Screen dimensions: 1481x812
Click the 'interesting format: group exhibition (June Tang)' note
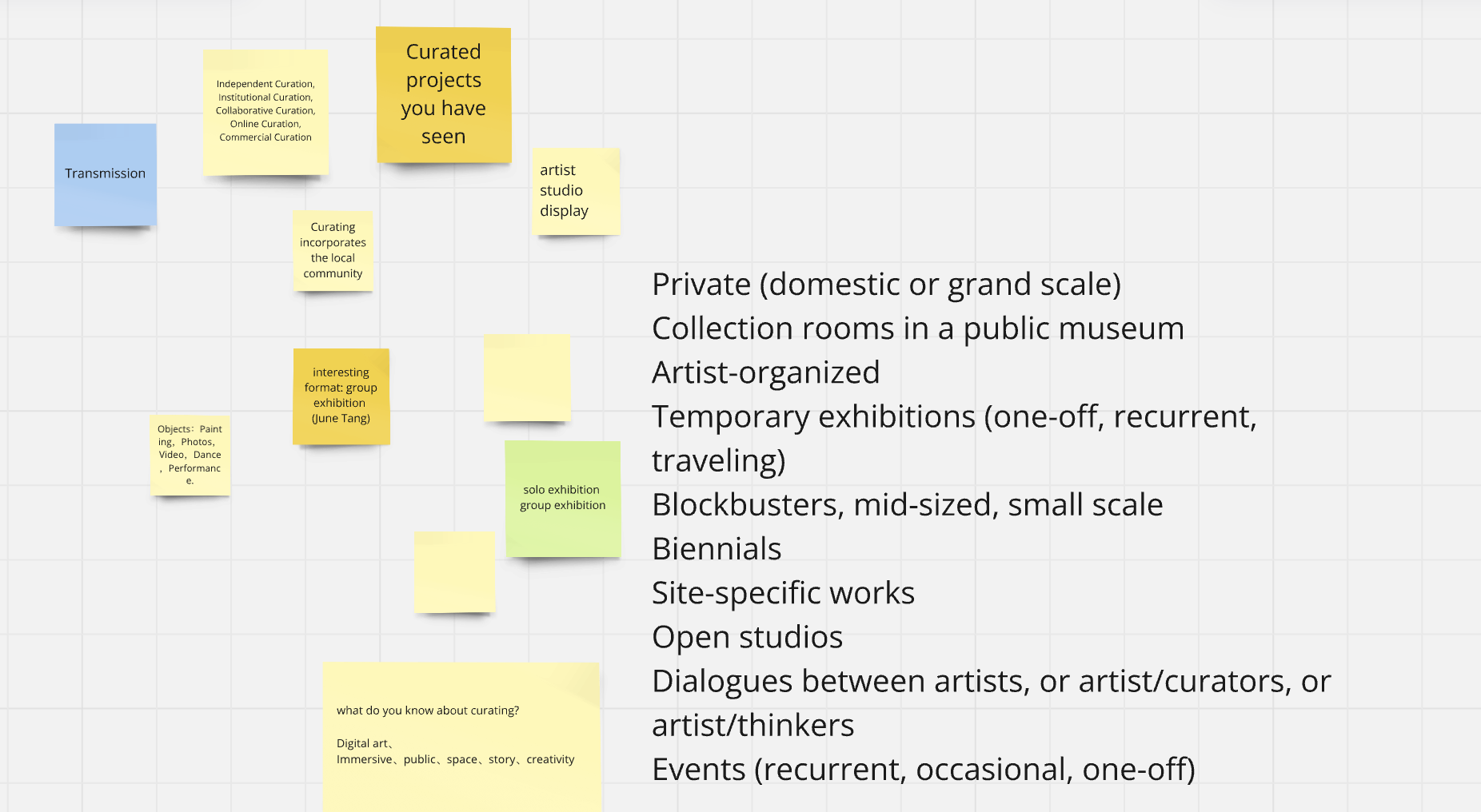point(341,395)
